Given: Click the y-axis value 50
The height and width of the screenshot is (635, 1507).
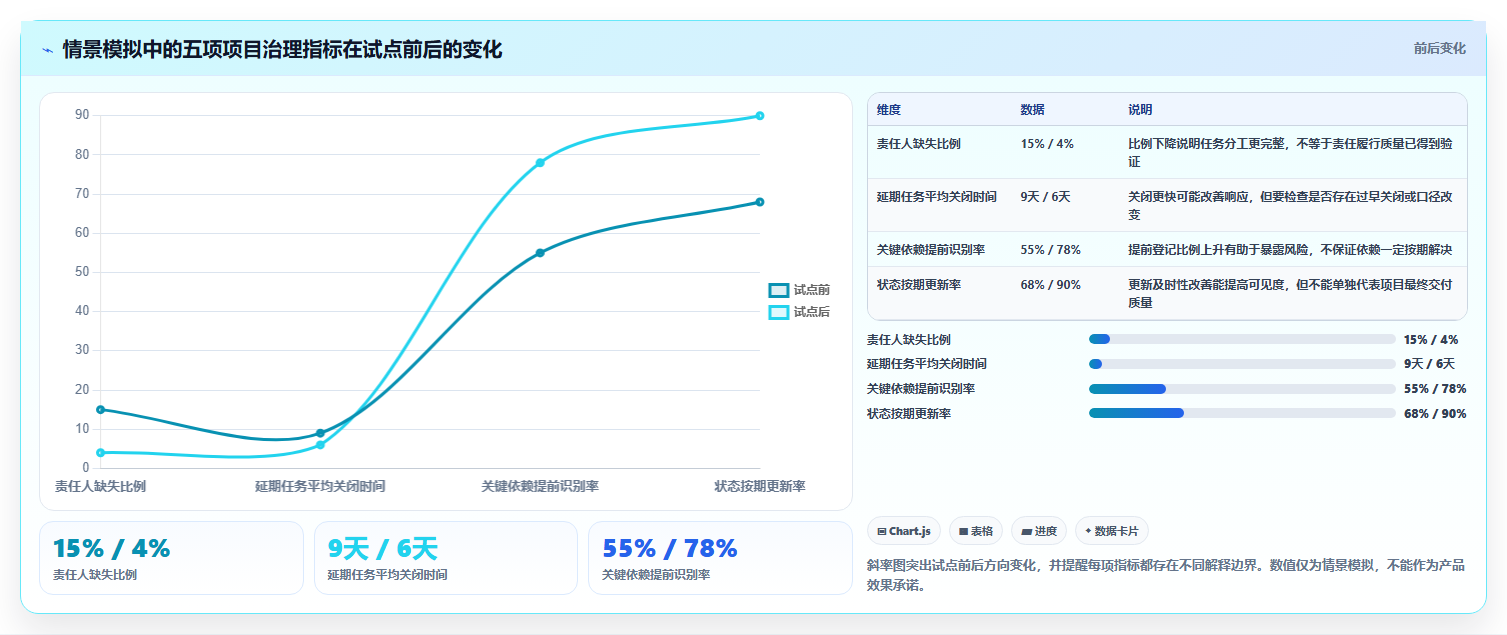Looking at the screenshot, I should click(x=82, y=272).
